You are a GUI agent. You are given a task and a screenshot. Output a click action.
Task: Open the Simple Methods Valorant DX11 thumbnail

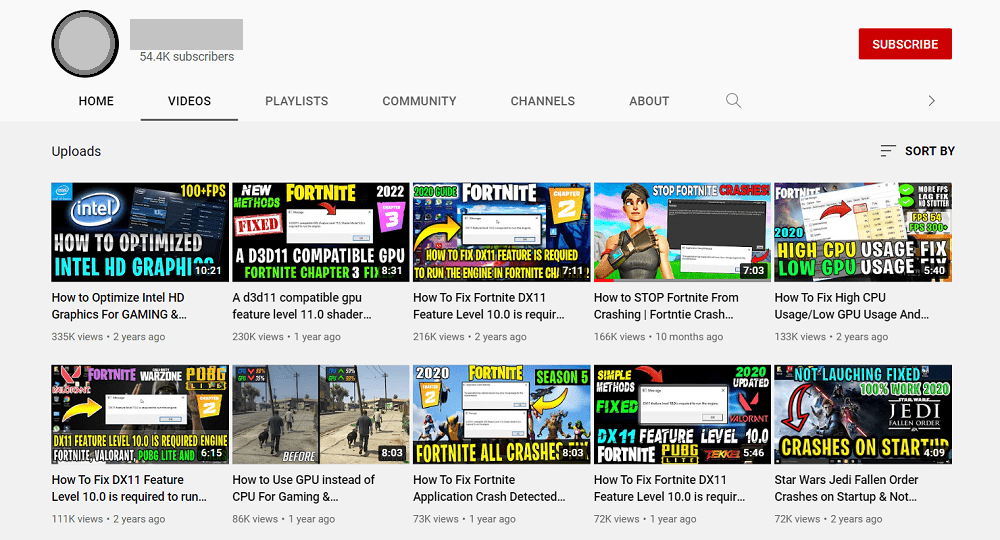point(682,414)
